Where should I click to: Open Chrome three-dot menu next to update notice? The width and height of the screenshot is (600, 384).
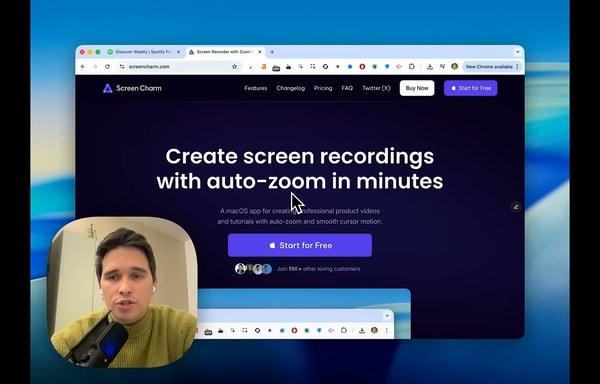tap(517, 67)
